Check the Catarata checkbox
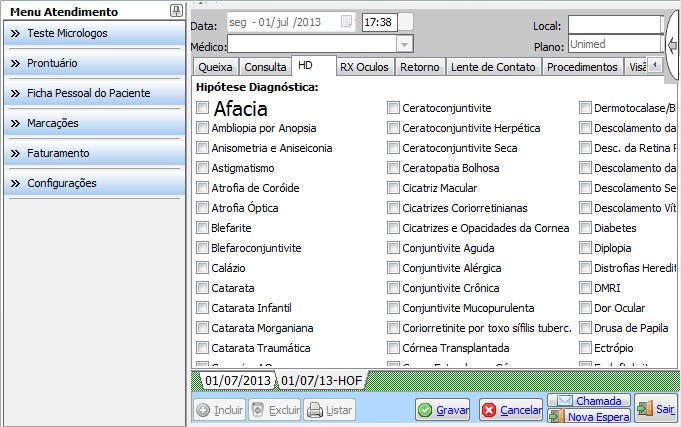Viewport: 681px width, 427px height. pos(203,288)
